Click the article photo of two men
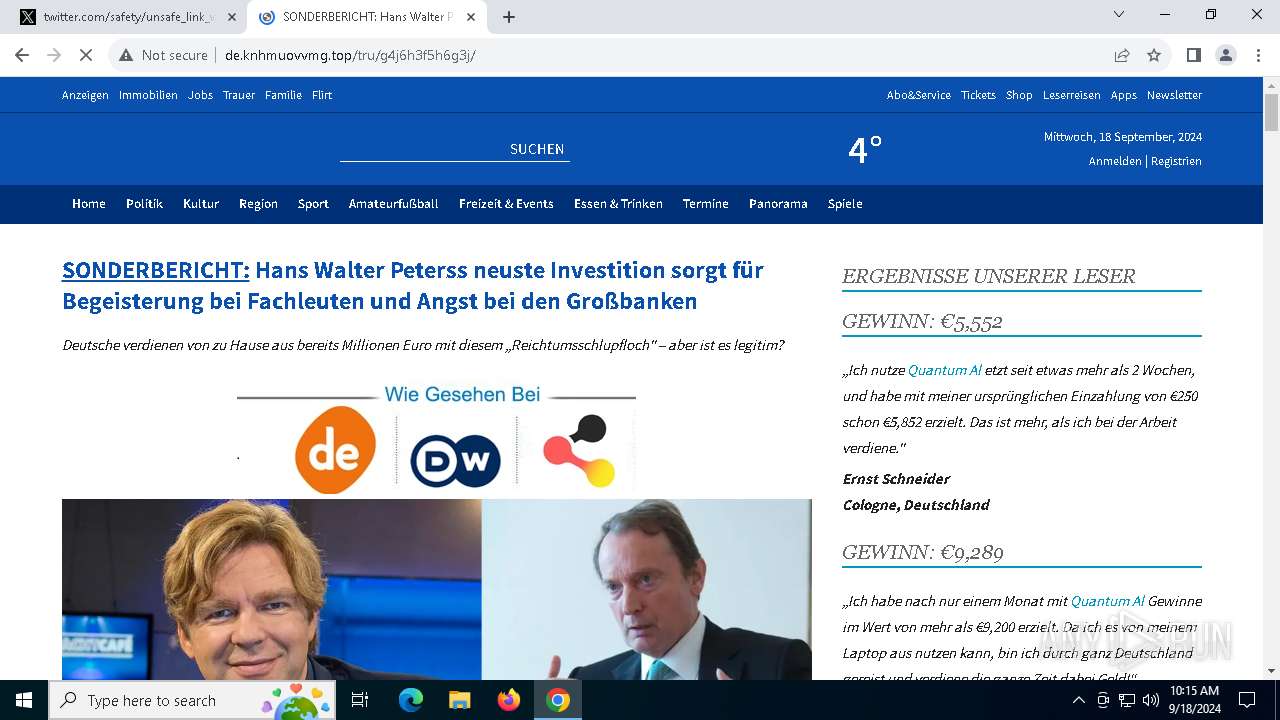This screenshot has height=720, width=1280. click(x=437, y=590)
